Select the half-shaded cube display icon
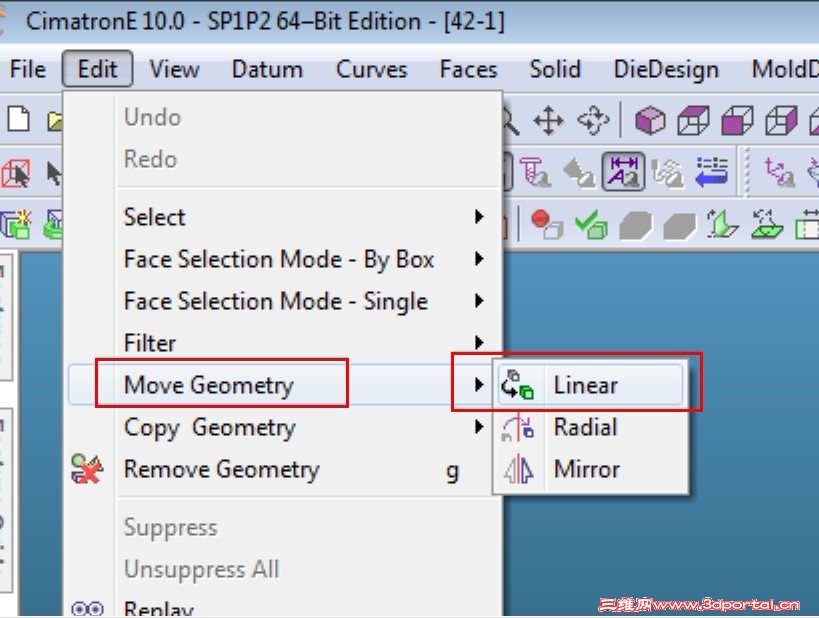Screen dimensions: 819x618 pyautogui.click(x=737, y=120)
